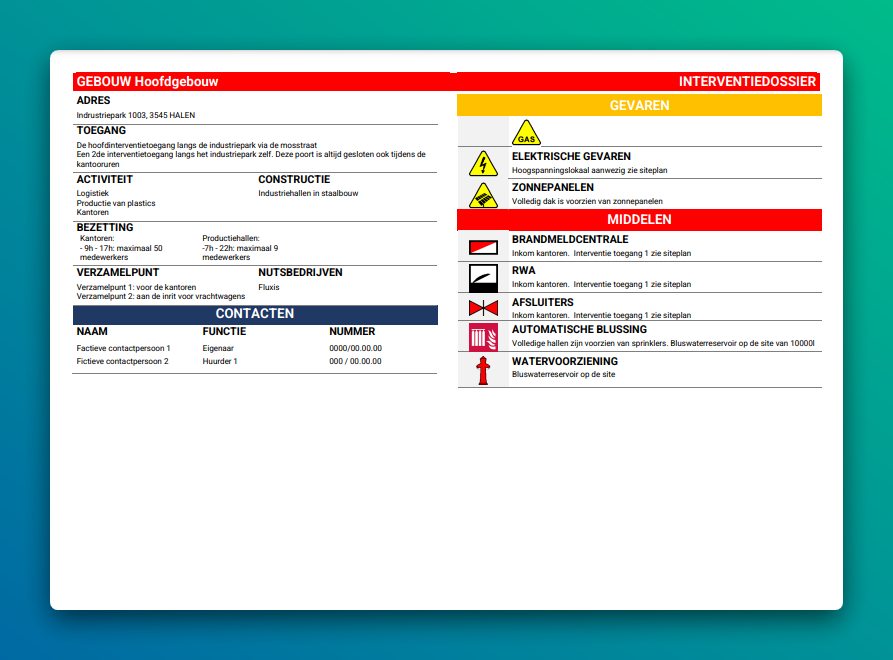Click the RWA smoke vent icon
Image resolution: width=893 pixels, height=660 pixels.
(483, 277)
